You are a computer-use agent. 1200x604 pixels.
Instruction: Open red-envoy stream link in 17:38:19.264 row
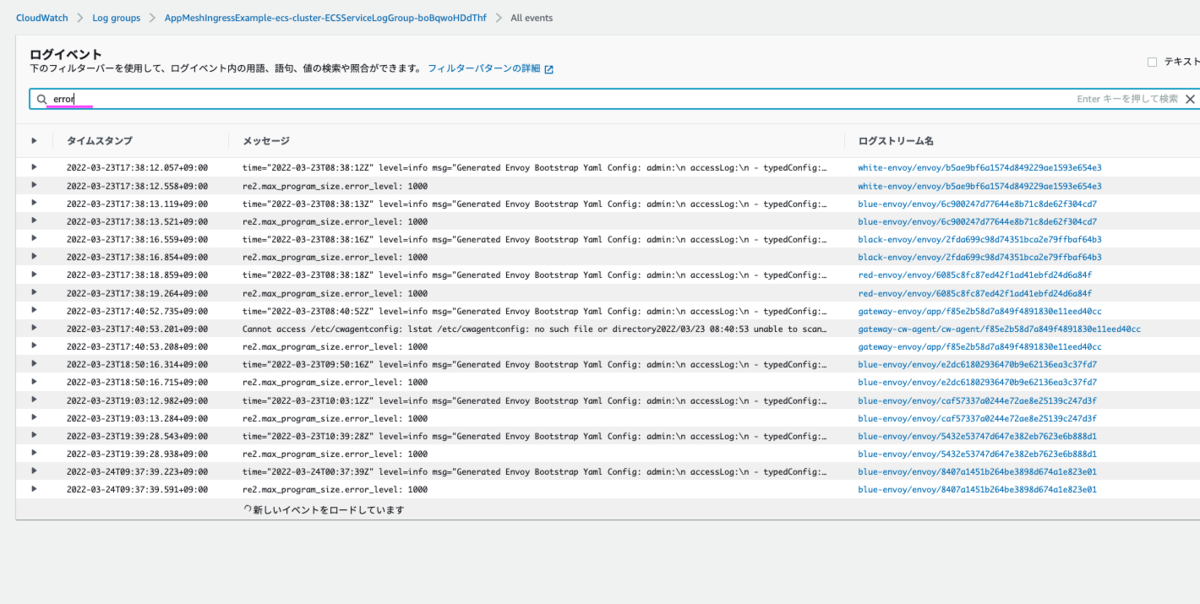click(x=975, y=292)
